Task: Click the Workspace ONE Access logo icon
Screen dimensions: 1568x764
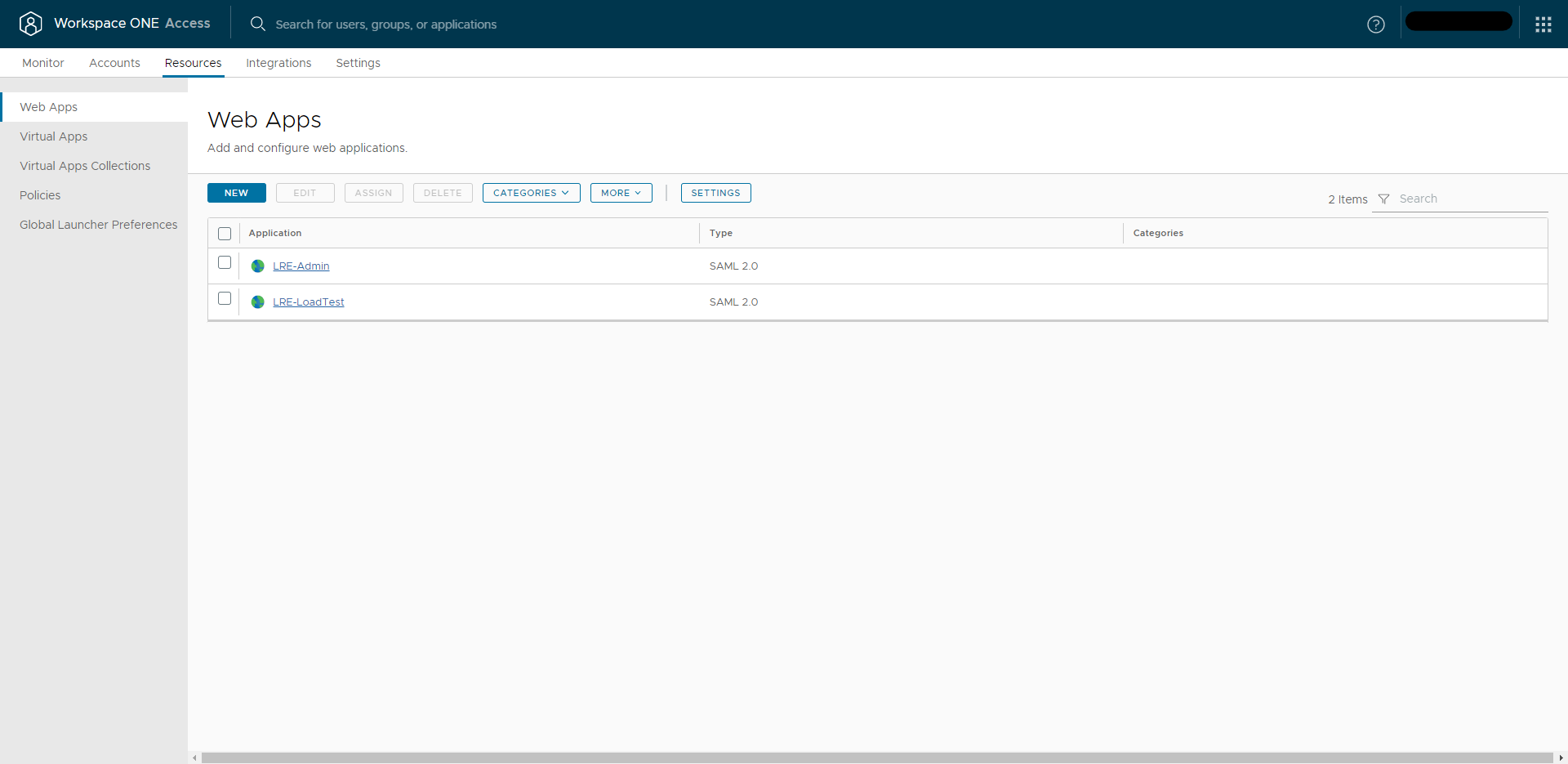Action: point(31,24)
